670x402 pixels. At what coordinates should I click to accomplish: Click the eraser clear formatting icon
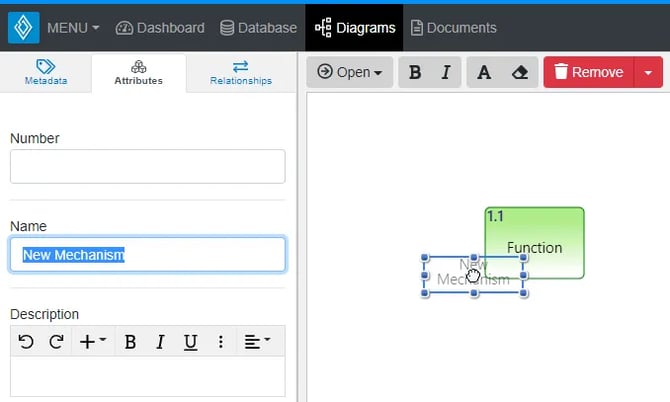click(520, 72)
